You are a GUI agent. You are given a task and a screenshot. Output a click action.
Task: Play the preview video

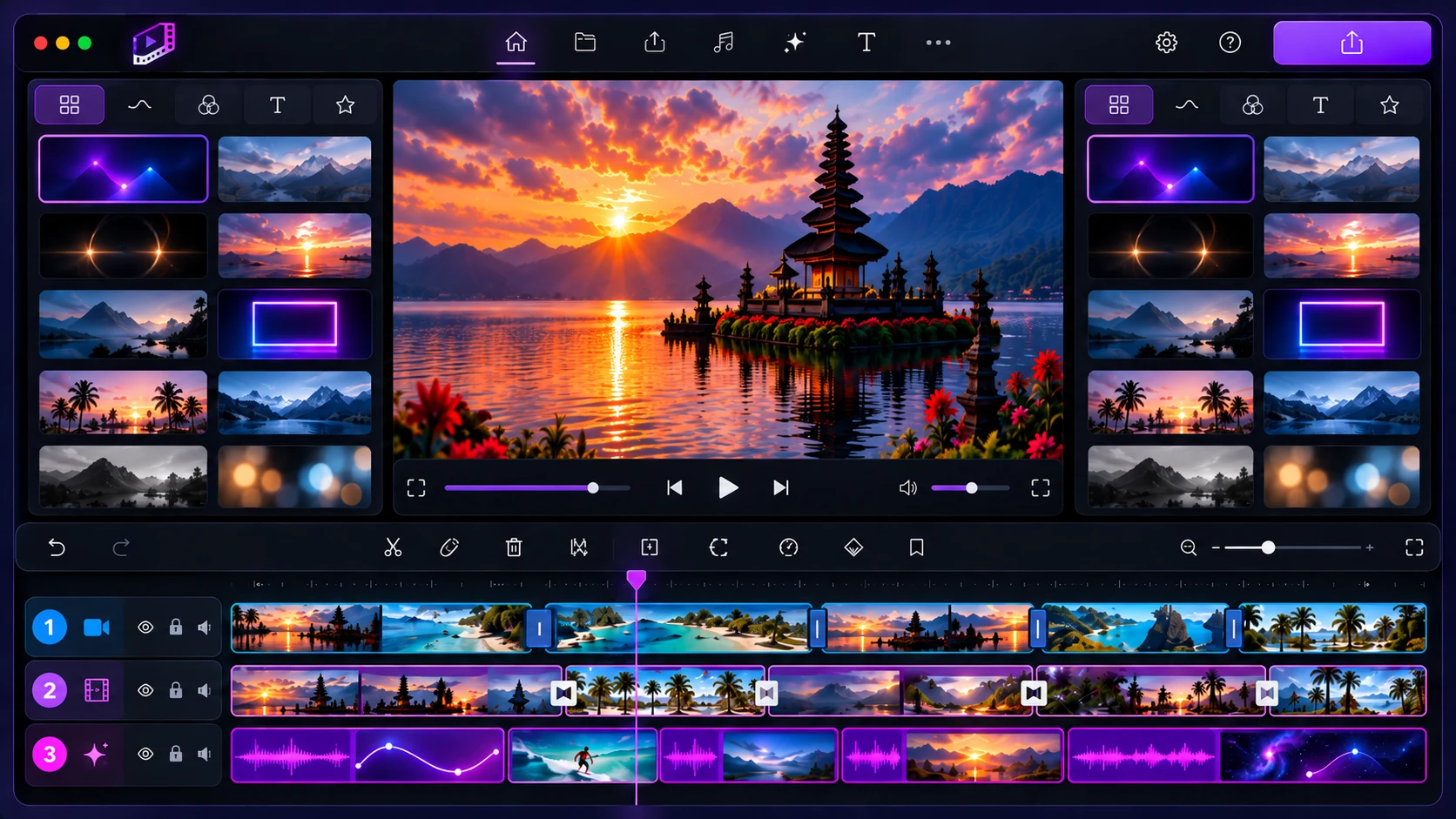pyautogui.click(x=728, y=487)
